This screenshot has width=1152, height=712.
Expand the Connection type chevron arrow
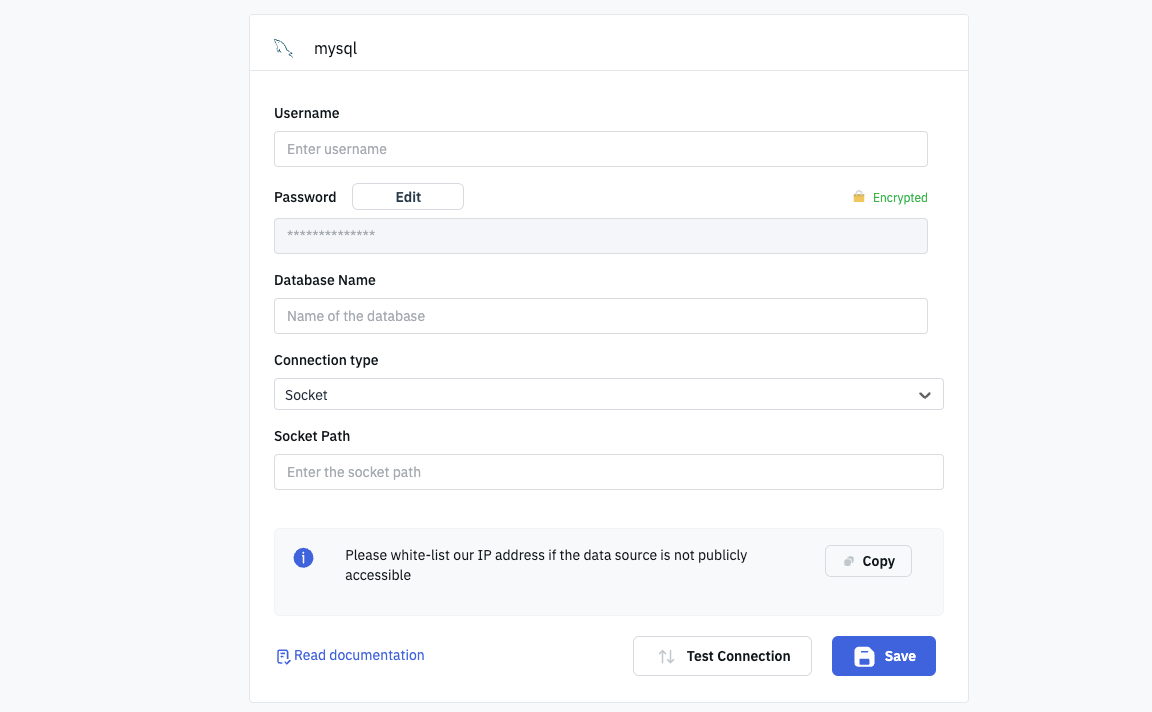click(x=925, y=395)
